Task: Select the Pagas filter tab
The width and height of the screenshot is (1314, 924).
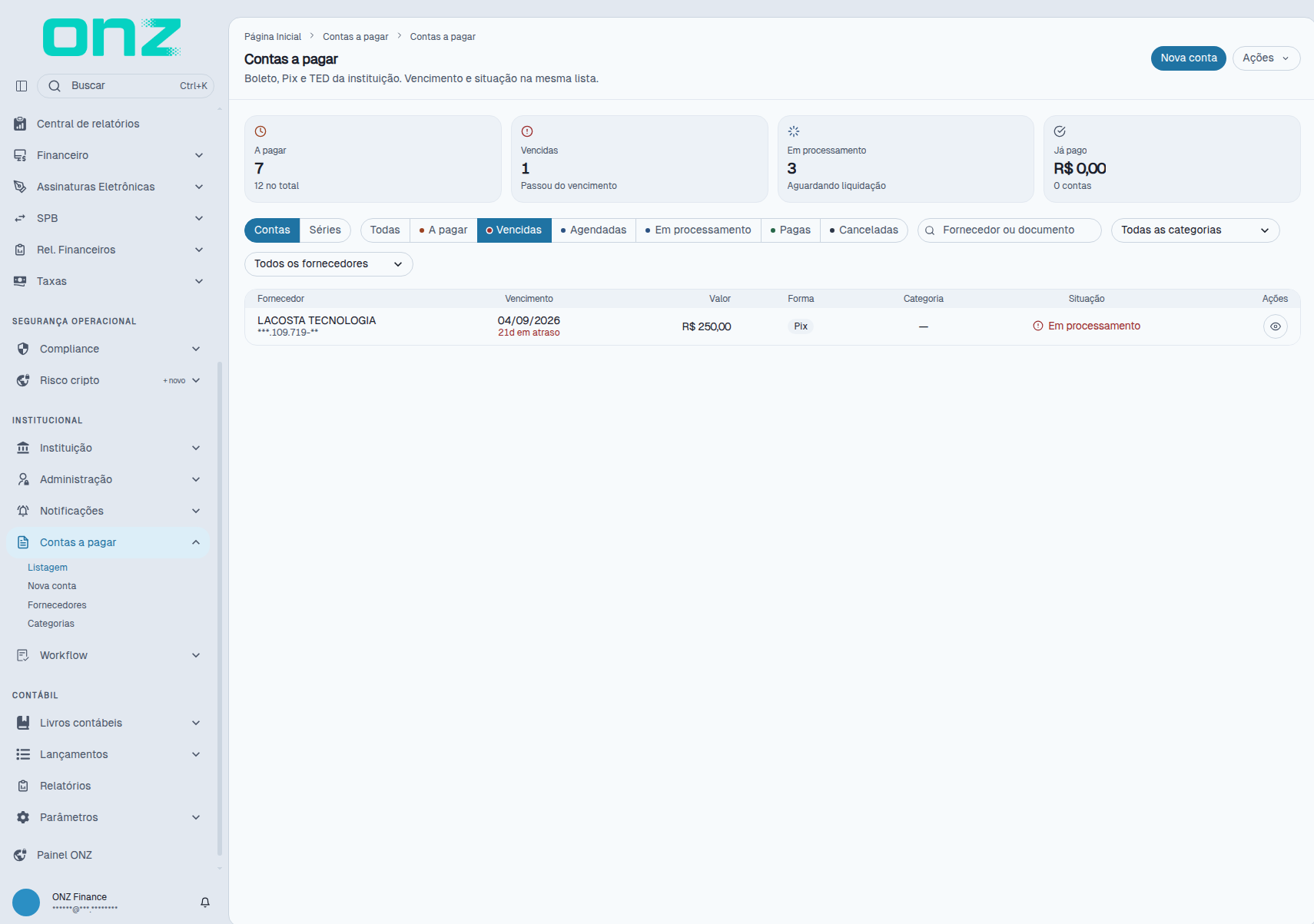Action: click(790, 230)
